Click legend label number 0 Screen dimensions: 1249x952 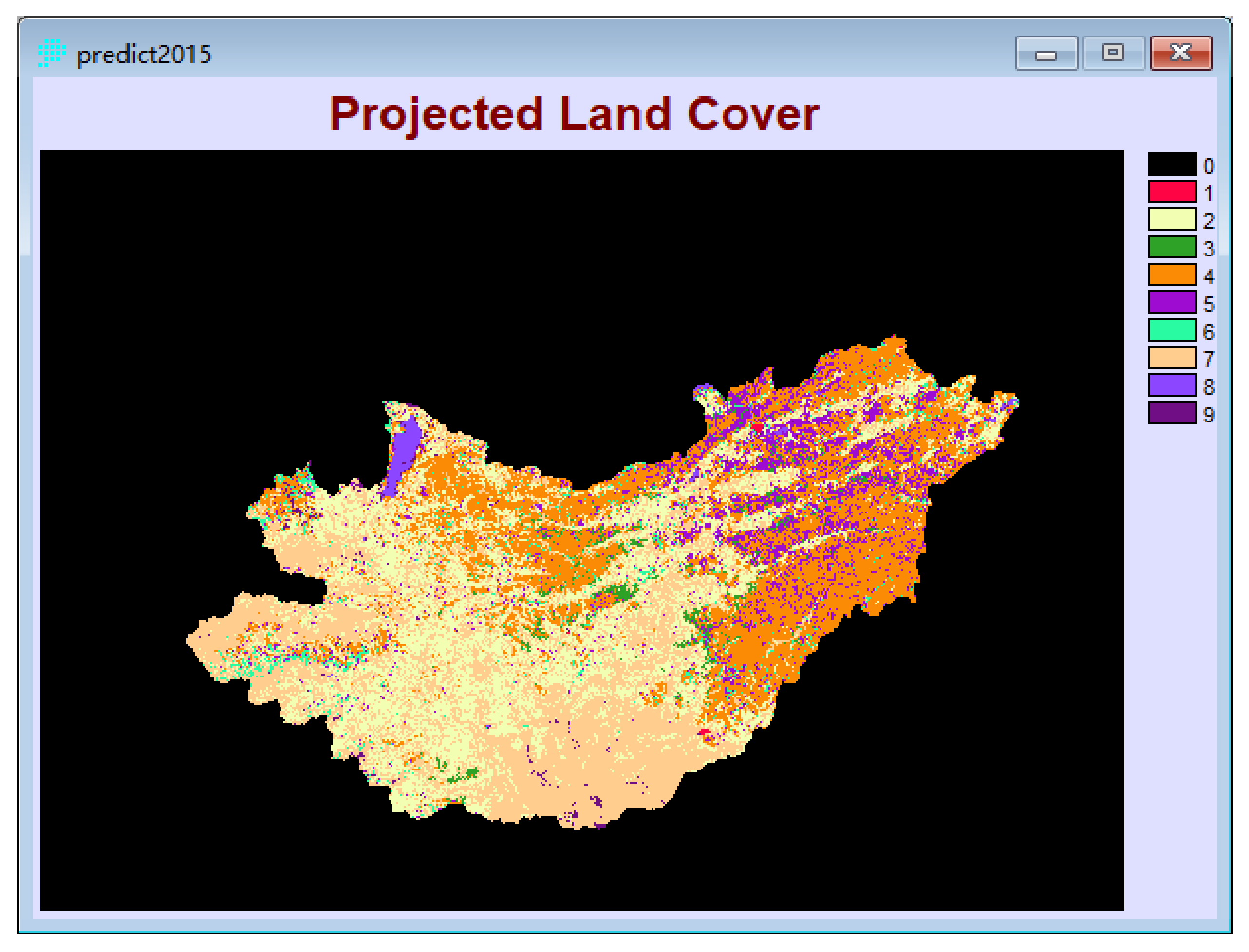click(1208, 166)
